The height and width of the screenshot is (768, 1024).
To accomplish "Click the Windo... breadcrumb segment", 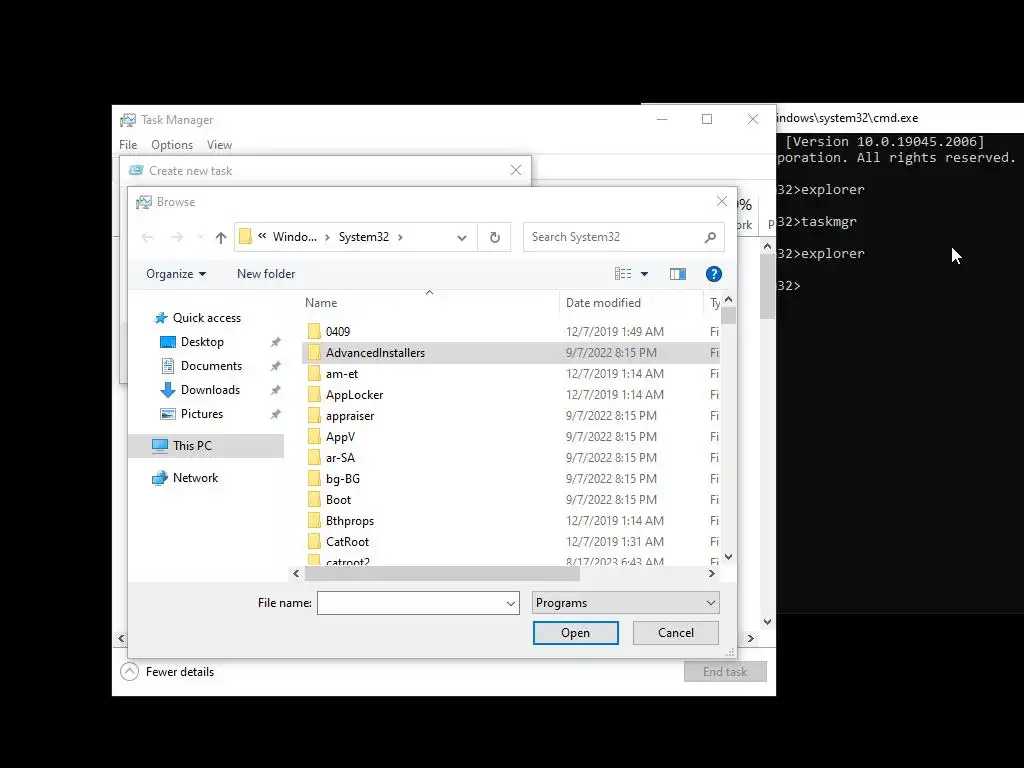I will 295,237.
